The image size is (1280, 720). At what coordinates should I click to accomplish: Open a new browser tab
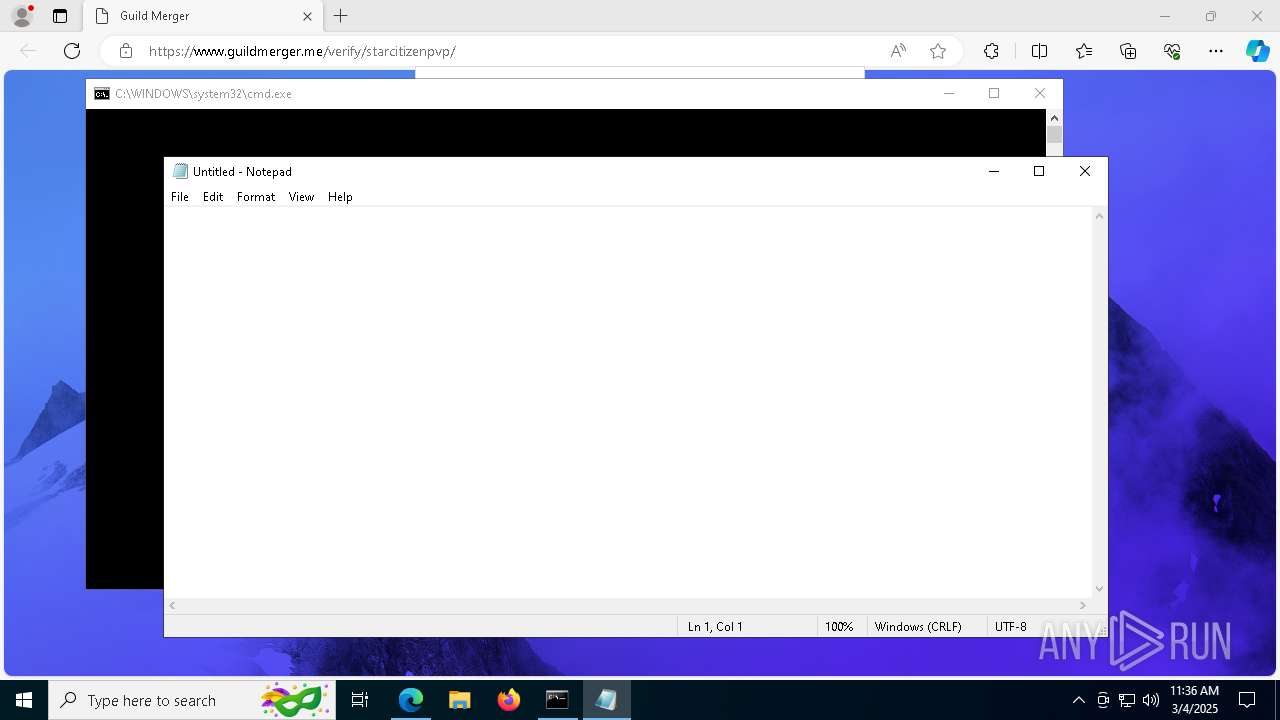pos(341,16)
